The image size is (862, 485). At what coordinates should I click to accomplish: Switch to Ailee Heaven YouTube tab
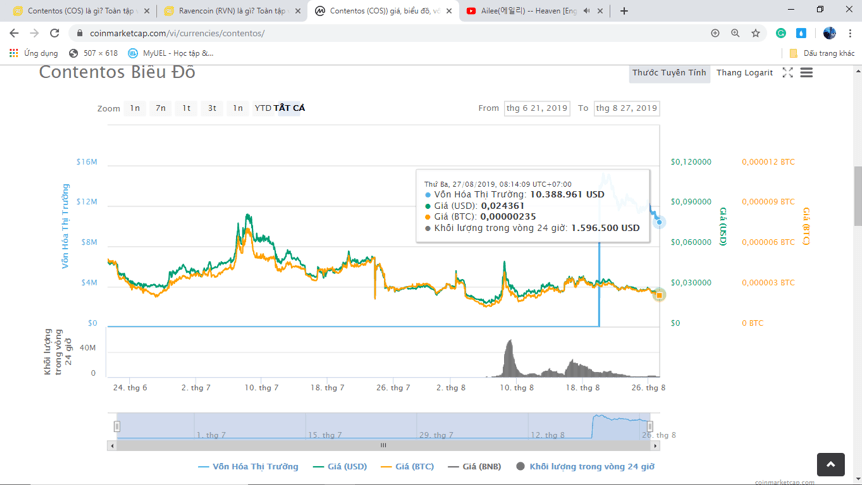pos(533,11)
